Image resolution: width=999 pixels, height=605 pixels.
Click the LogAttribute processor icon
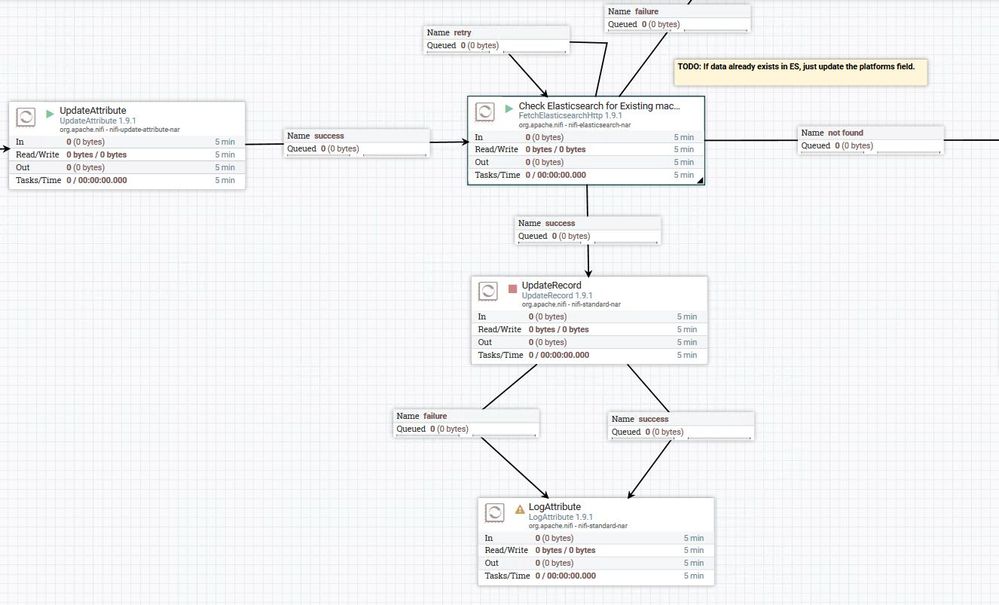coord(494,513)
